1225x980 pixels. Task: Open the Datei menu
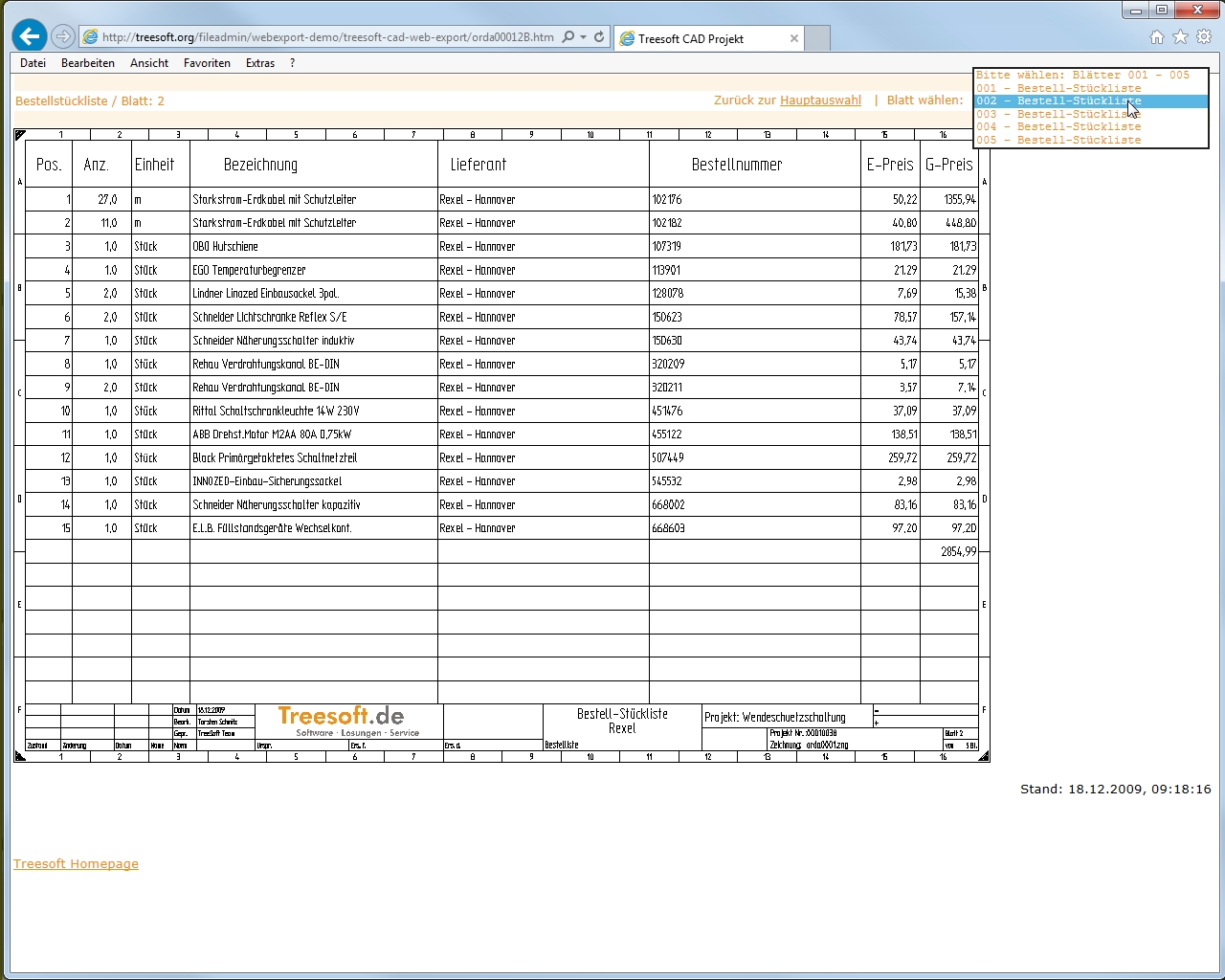33,63
